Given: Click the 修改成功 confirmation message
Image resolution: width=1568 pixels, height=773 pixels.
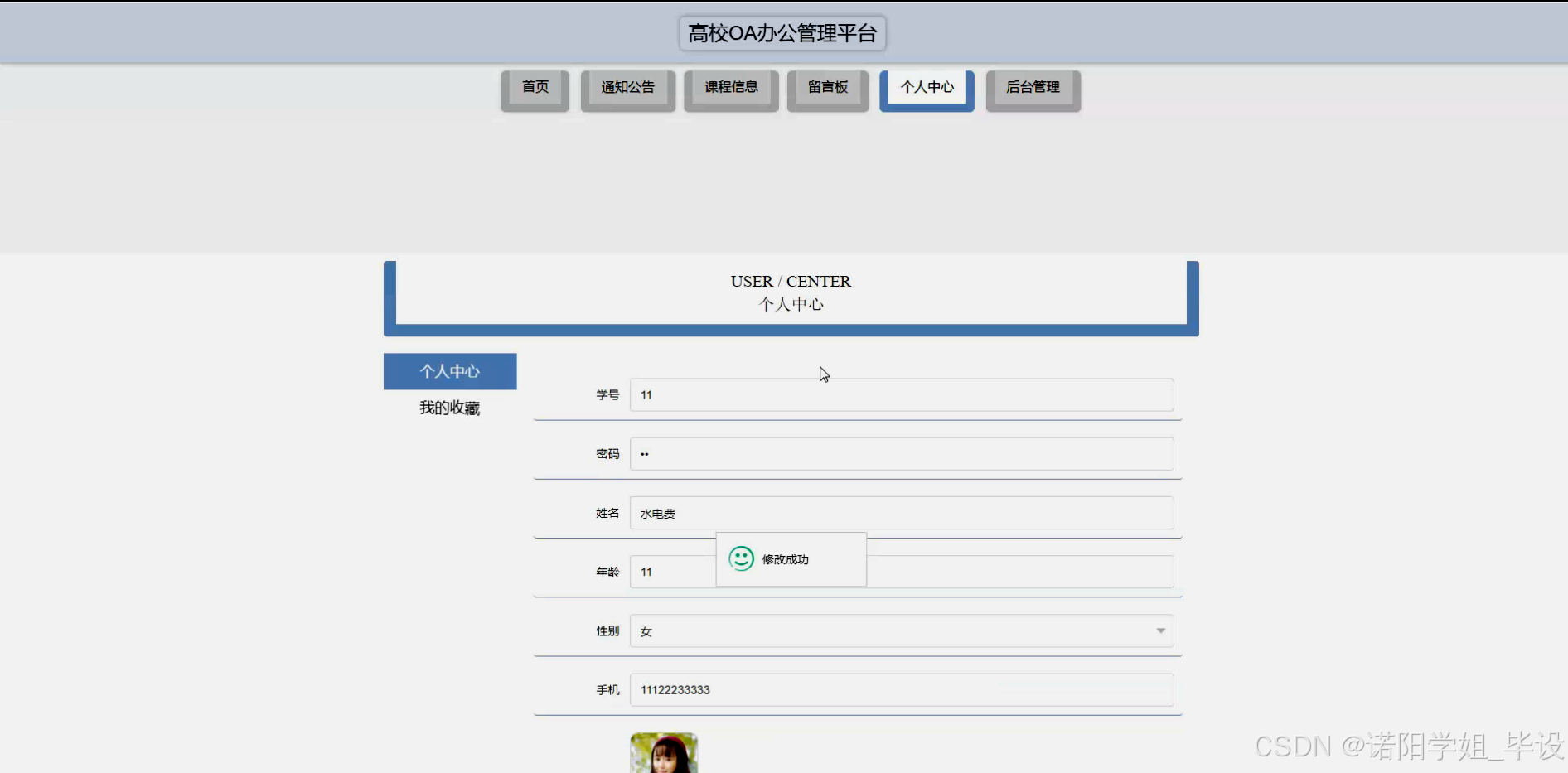Looking at the screenshot, I should click(x=786, y=559).
